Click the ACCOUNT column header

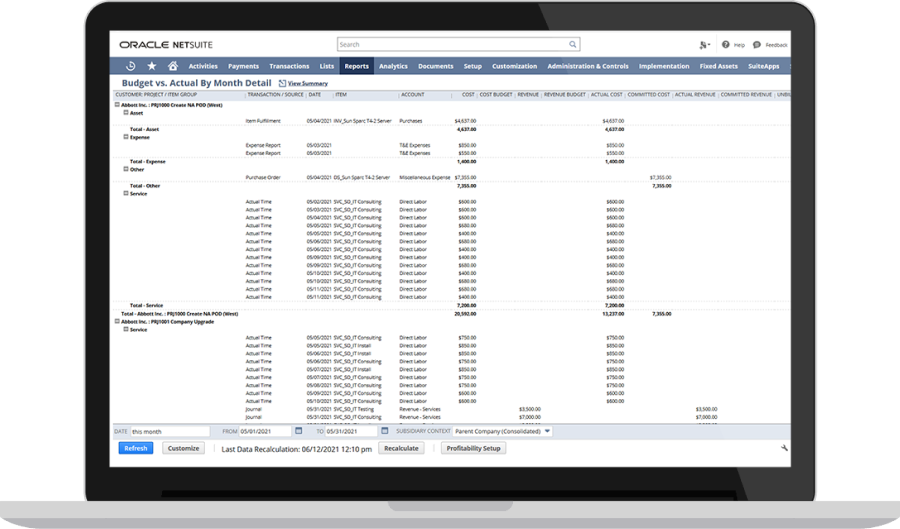point(413,95)
